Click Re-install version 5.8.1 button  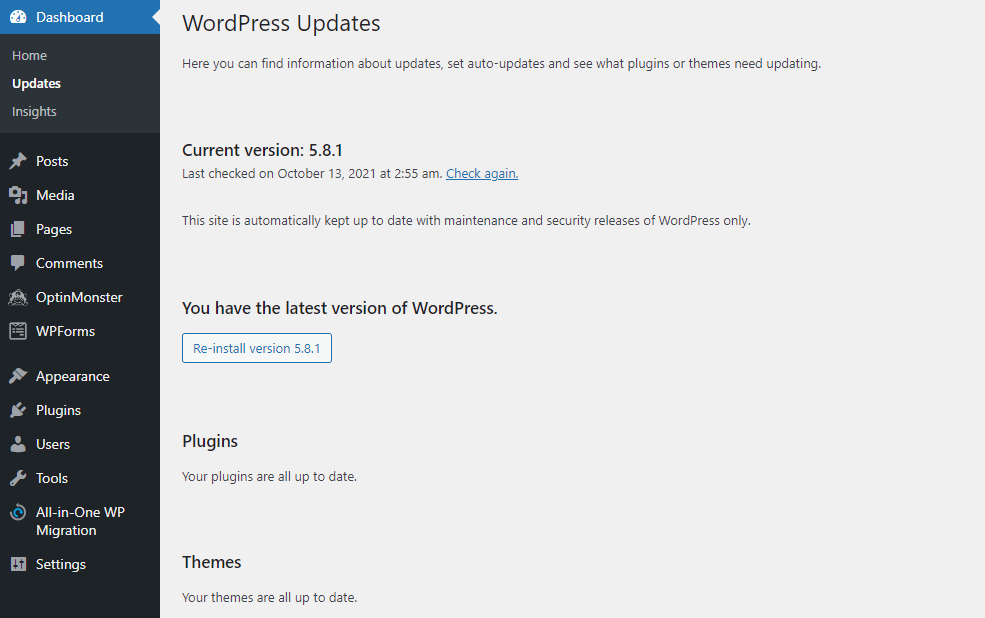pos(257,348)
